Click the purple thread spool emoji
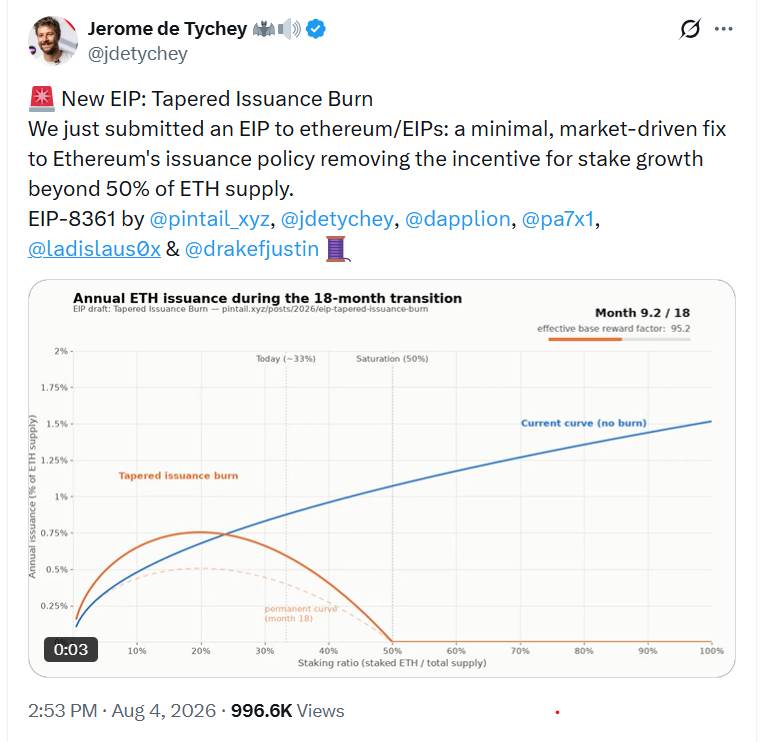Screen dimensions: 762x742 click(337, 249)
